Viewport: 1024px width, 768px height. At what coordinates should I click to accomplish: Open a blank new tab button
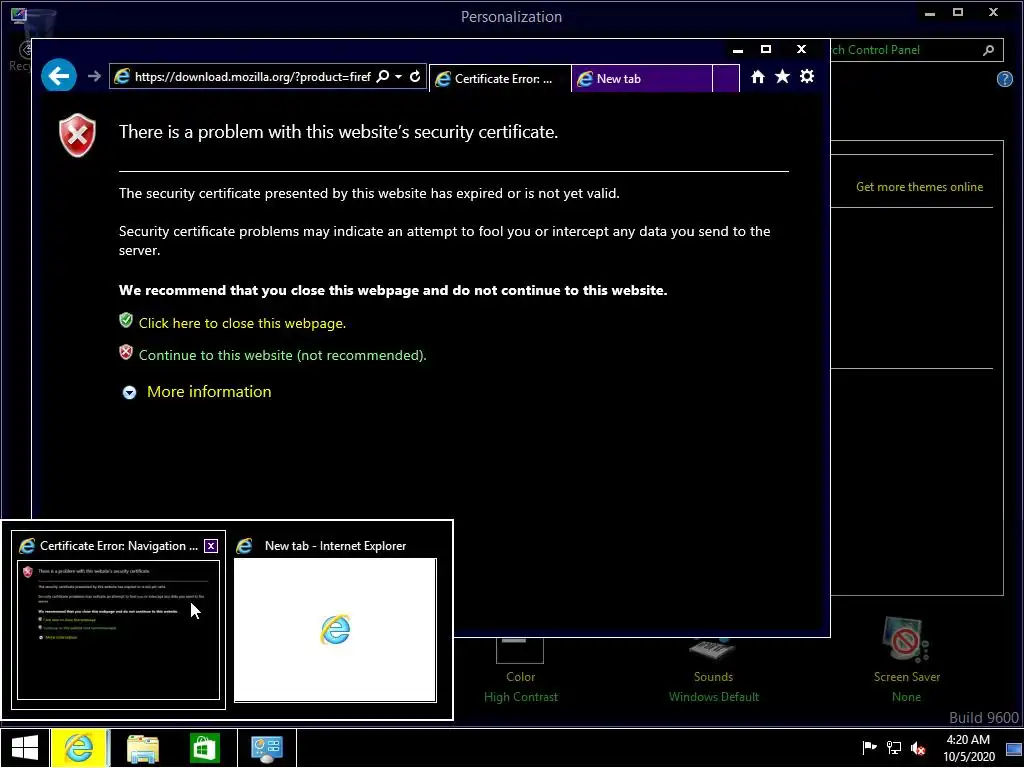tap(726, 78)
